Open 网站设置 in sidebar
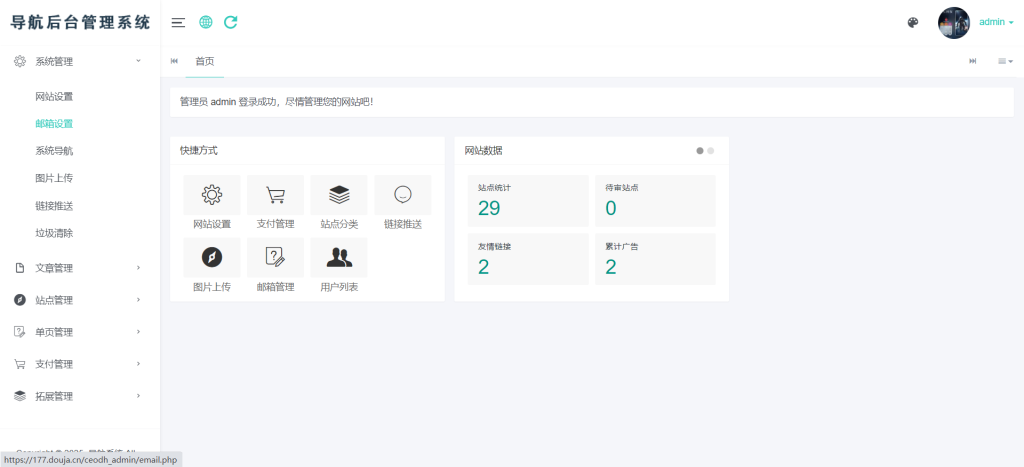The height and width of the screenshot is (467, 1024). click(x=54, y=97)
